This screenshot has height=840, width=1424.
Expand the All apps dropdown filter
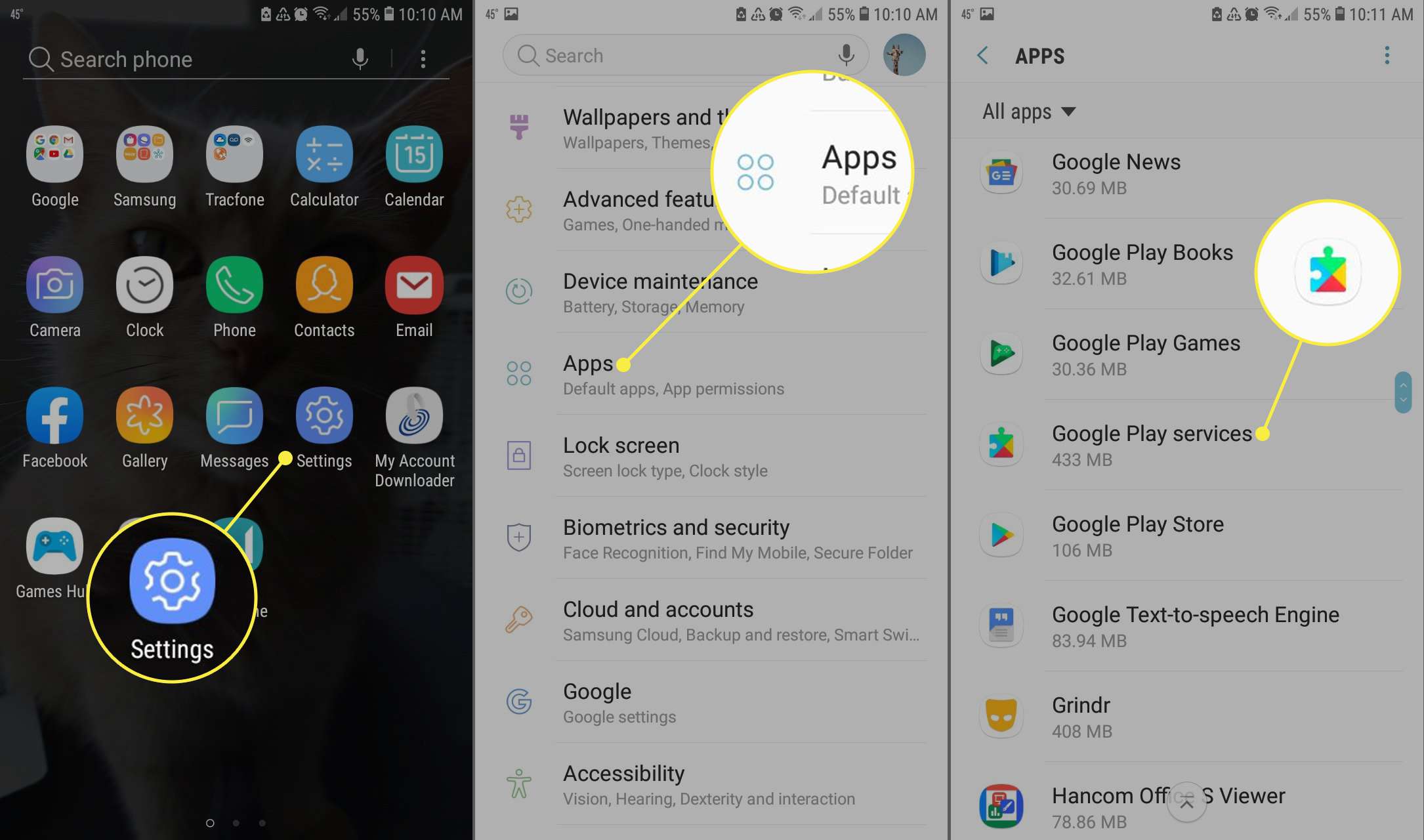[1028, 111]
